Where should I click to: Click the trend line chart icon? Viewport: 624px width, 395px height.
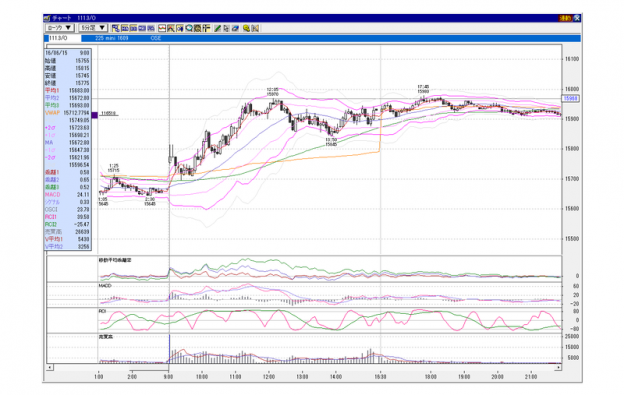[x=171, y=28]
